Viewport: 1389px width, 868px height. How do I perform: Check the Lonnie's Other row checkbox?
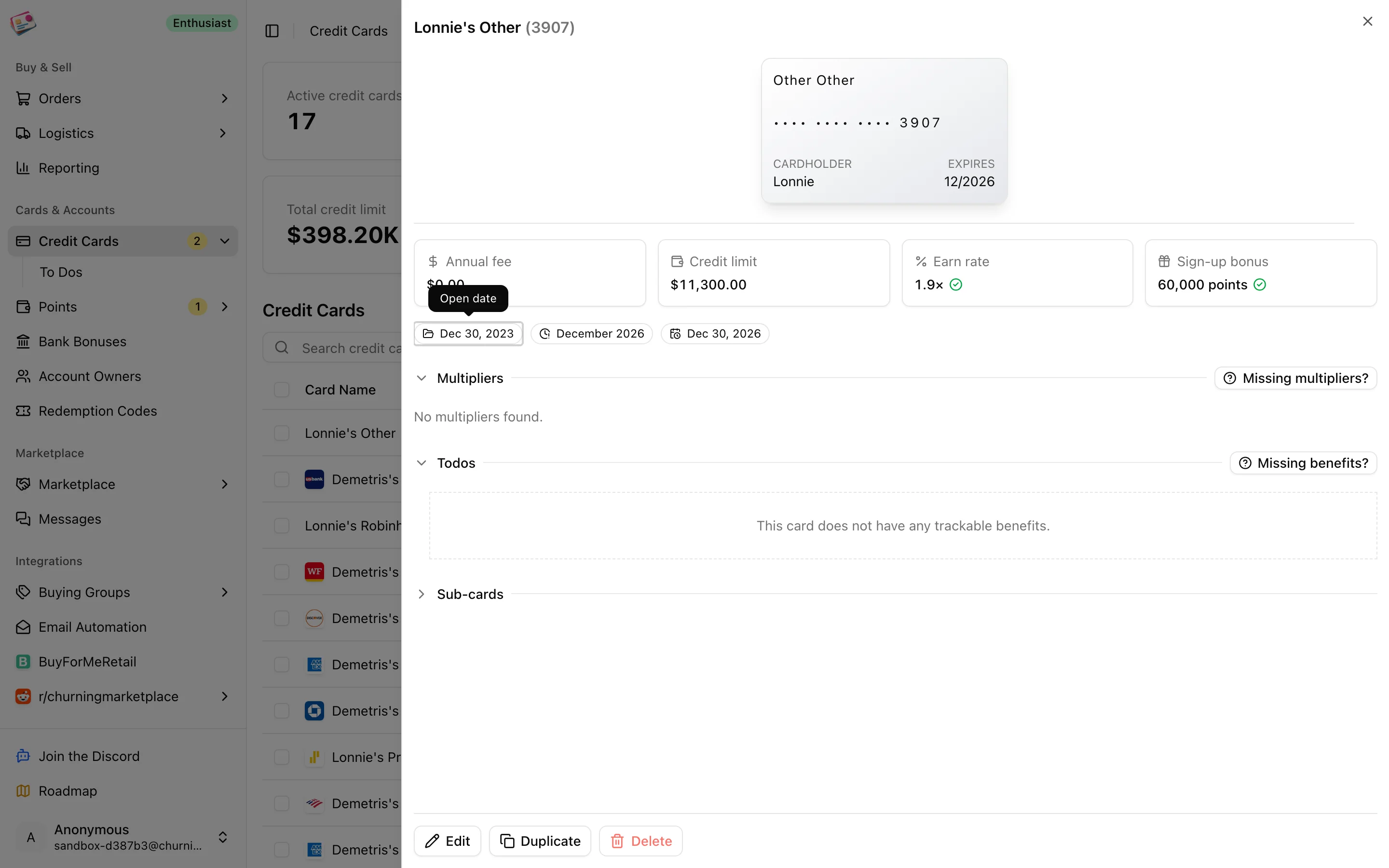(x=281, y=433)
